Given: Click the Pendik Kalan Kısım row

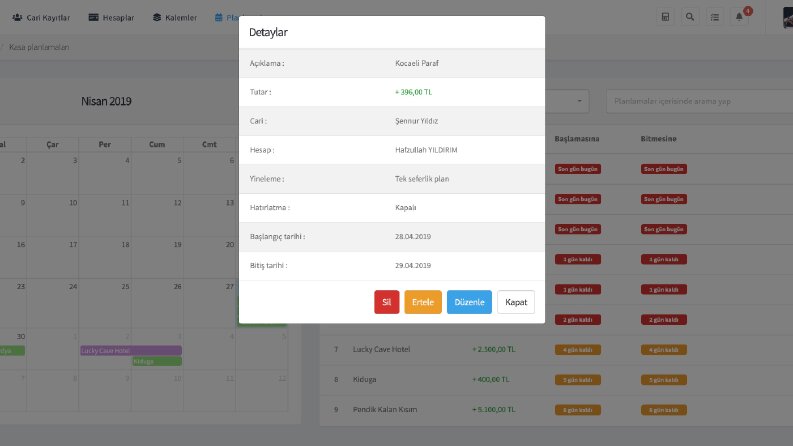Looking at the screenshot, I should (x=556, y=409).
